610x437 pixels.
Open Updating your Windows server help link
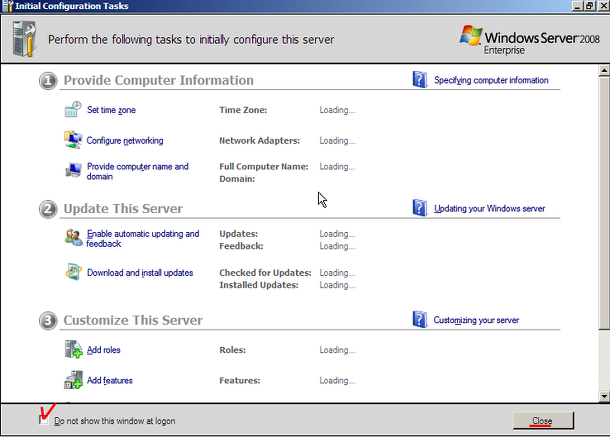[x=489, y=209]
